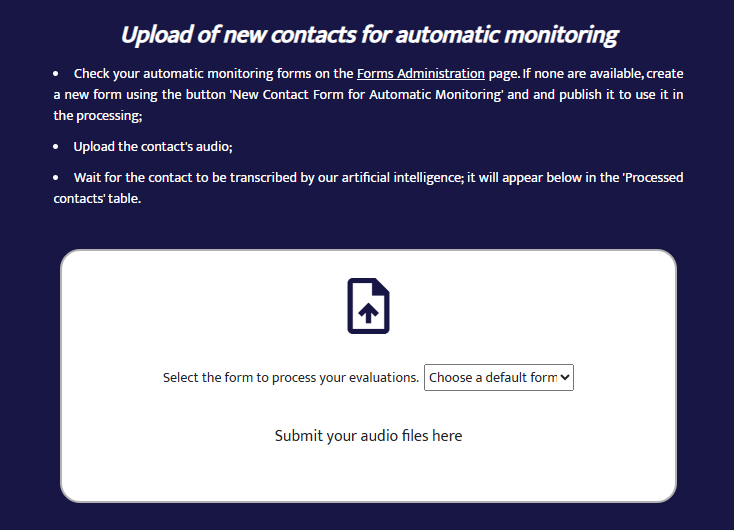Click the 'Select the form to process' label
The height and width of the screenshot is (530, 734).
tap(291, 378)
